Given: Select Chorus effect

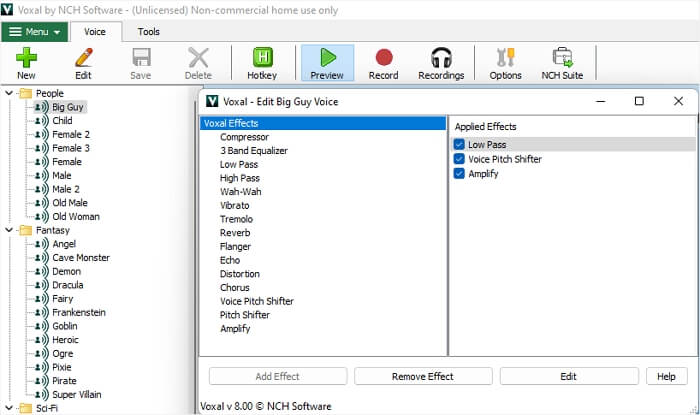Looking at the screenshot, I should pos(235,287).
